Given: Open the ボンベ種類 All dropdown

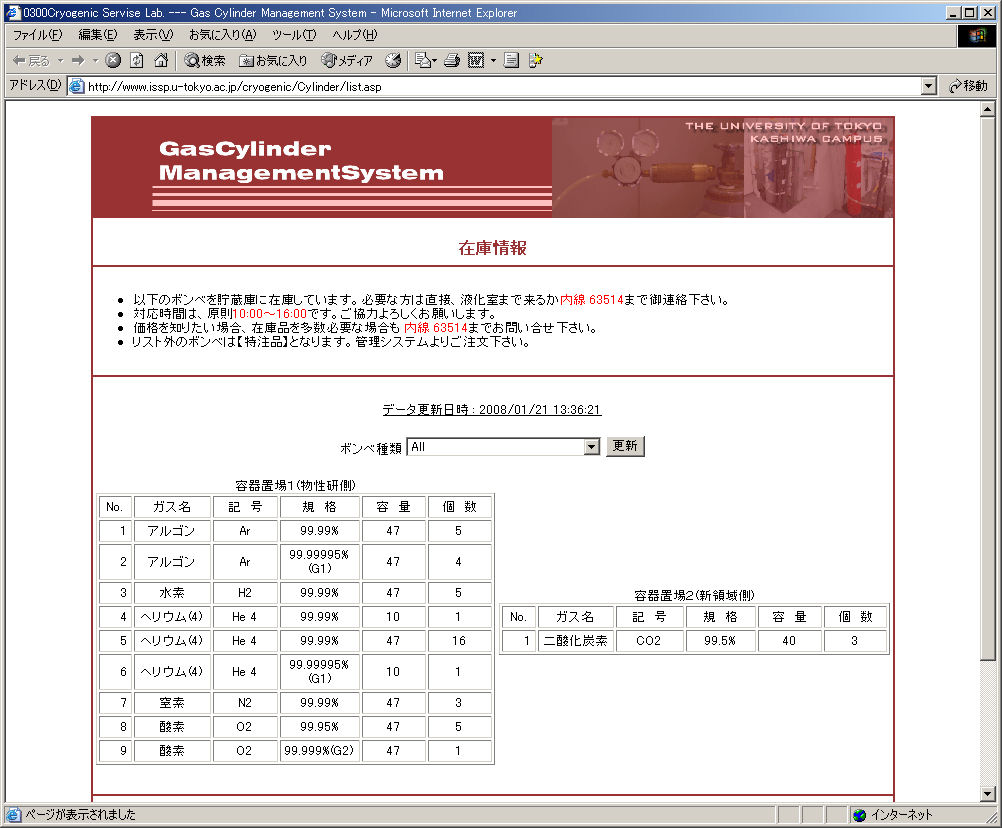Looking at the screenshot, I should pyautogui.click(x=503, y=447).
